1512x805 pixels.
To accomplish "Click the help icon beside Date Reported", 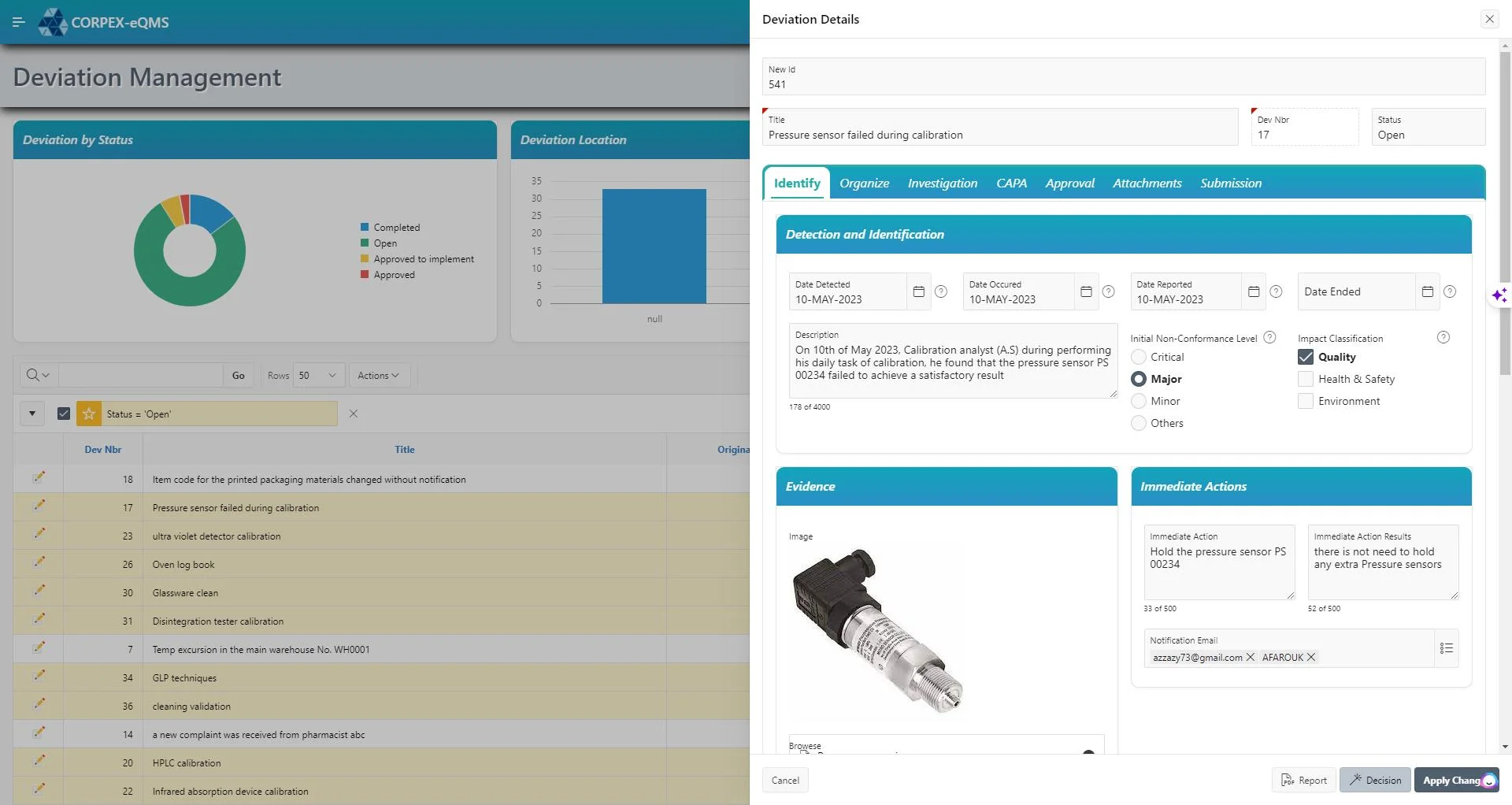I will [x=1276, y=291].
